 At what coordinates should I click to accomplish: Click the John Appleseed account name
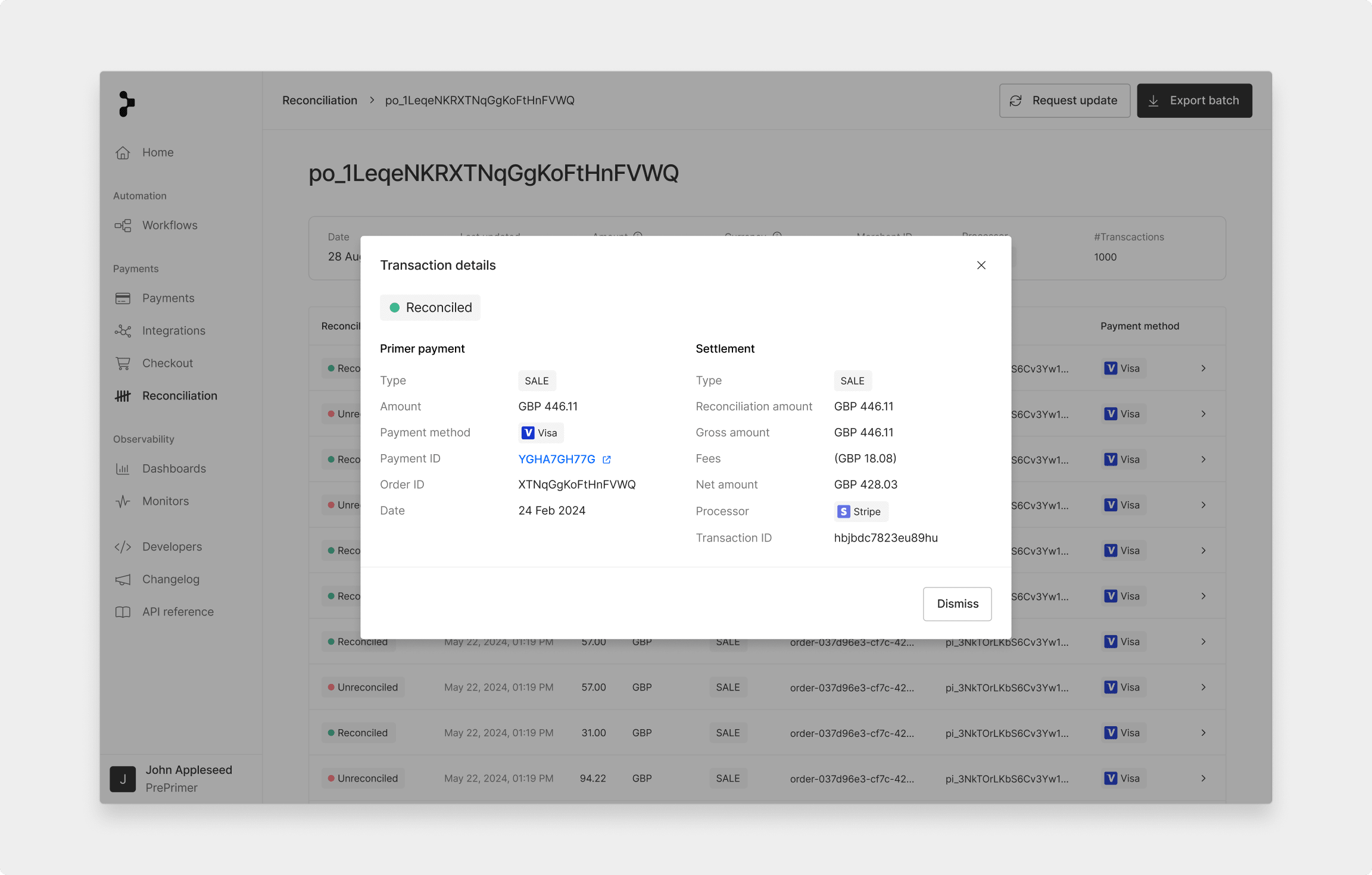coord(189,770)
